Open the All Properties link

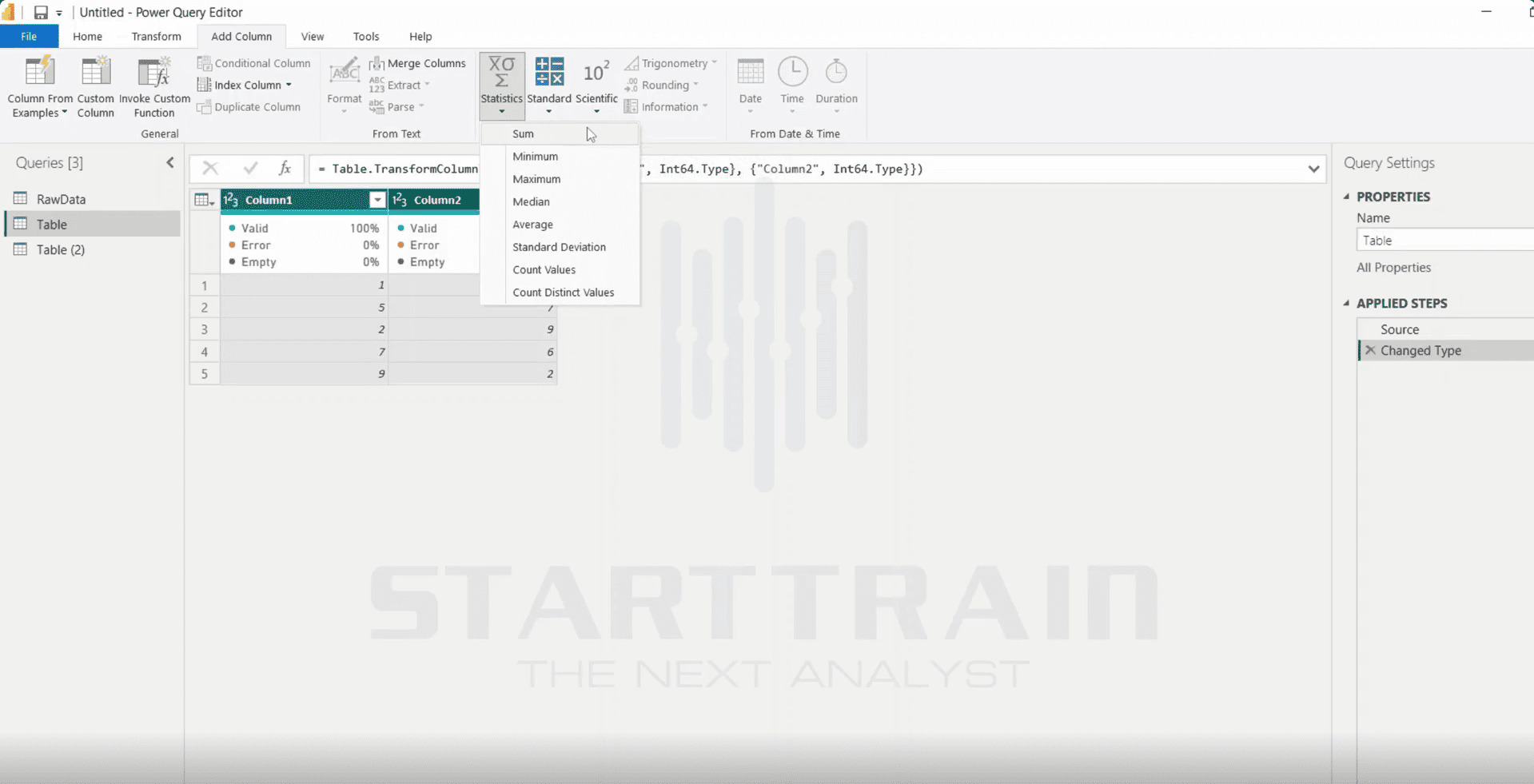click(1393, 268)
